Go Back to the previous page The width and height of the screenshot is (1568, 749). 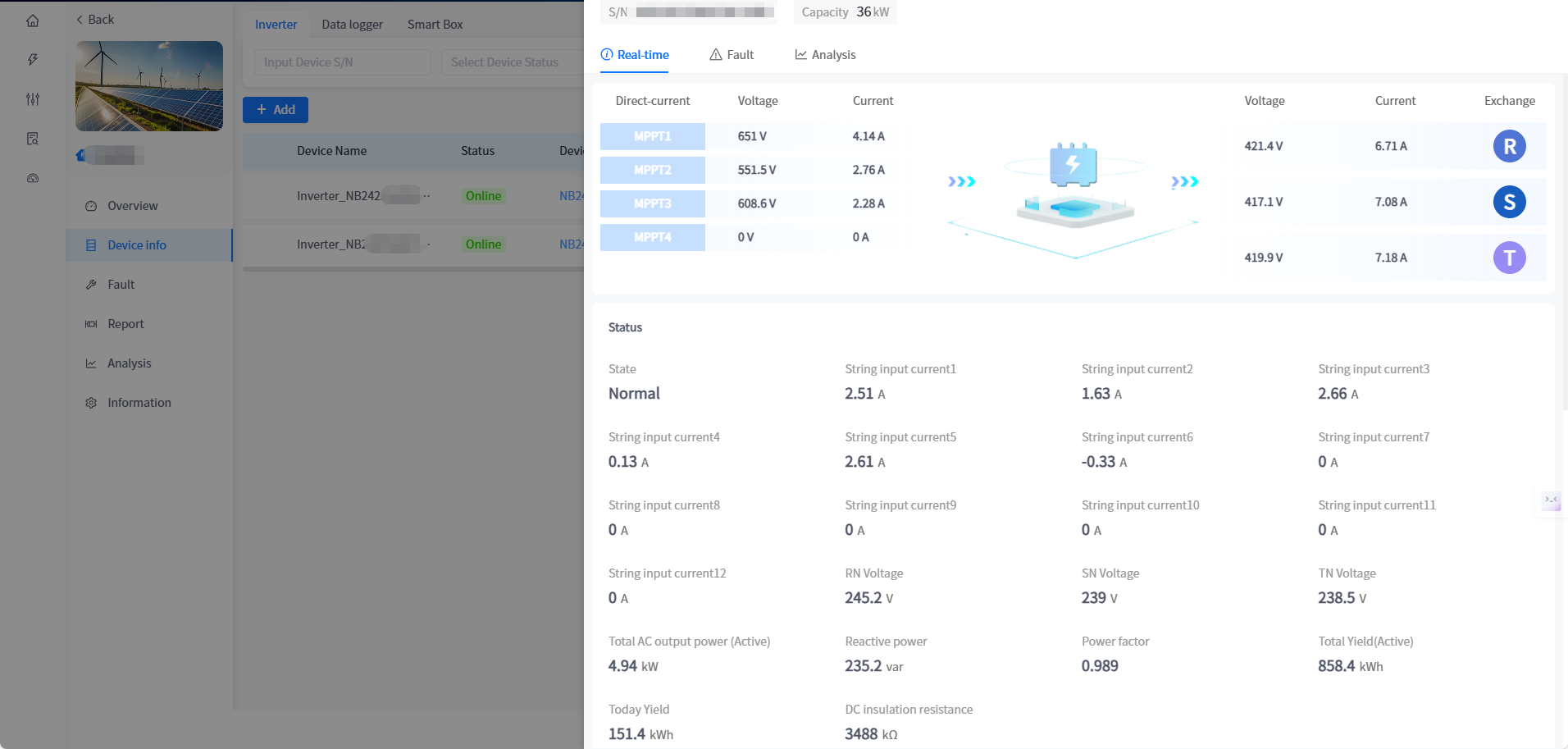(x=95, y=20)
